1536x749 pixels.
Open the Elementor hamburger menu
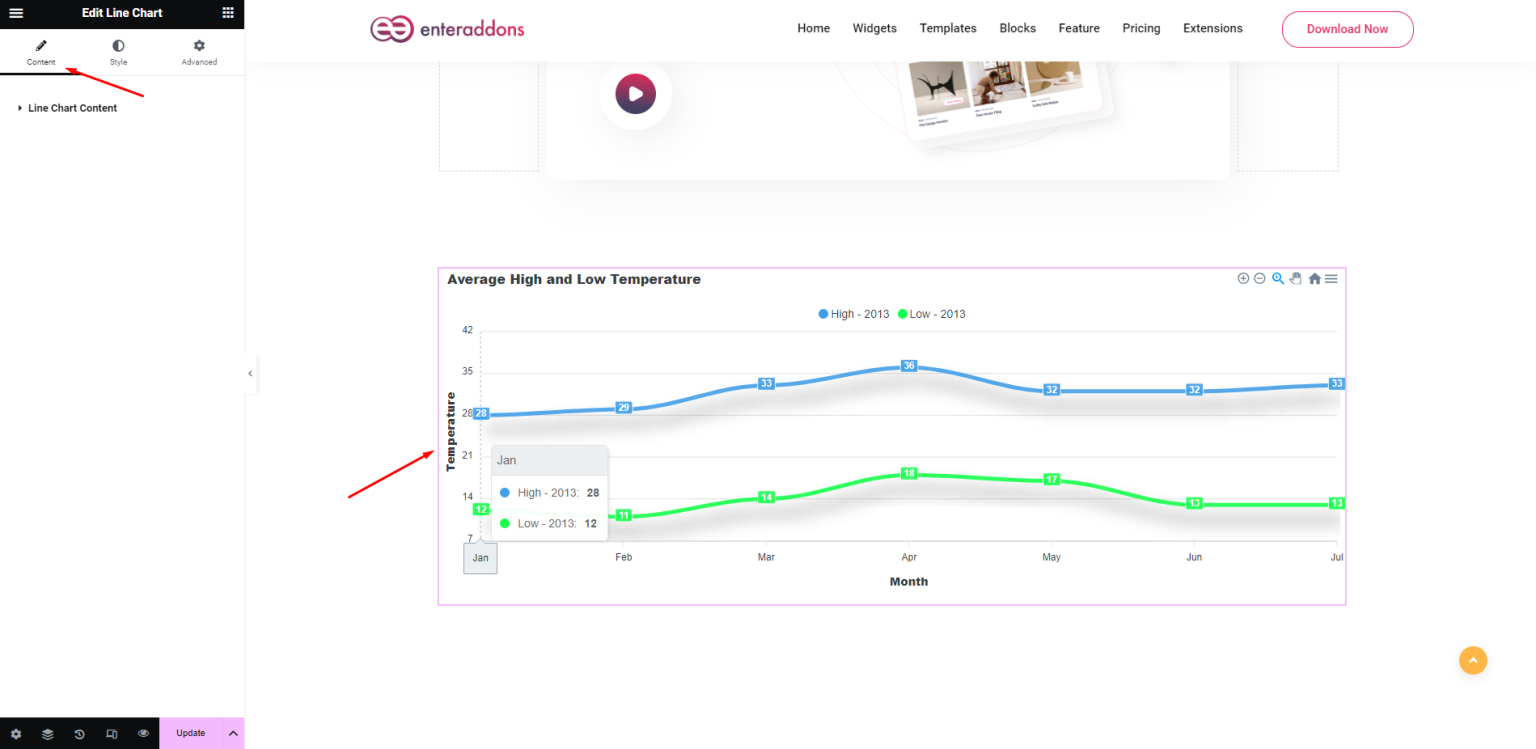(15, 14)
